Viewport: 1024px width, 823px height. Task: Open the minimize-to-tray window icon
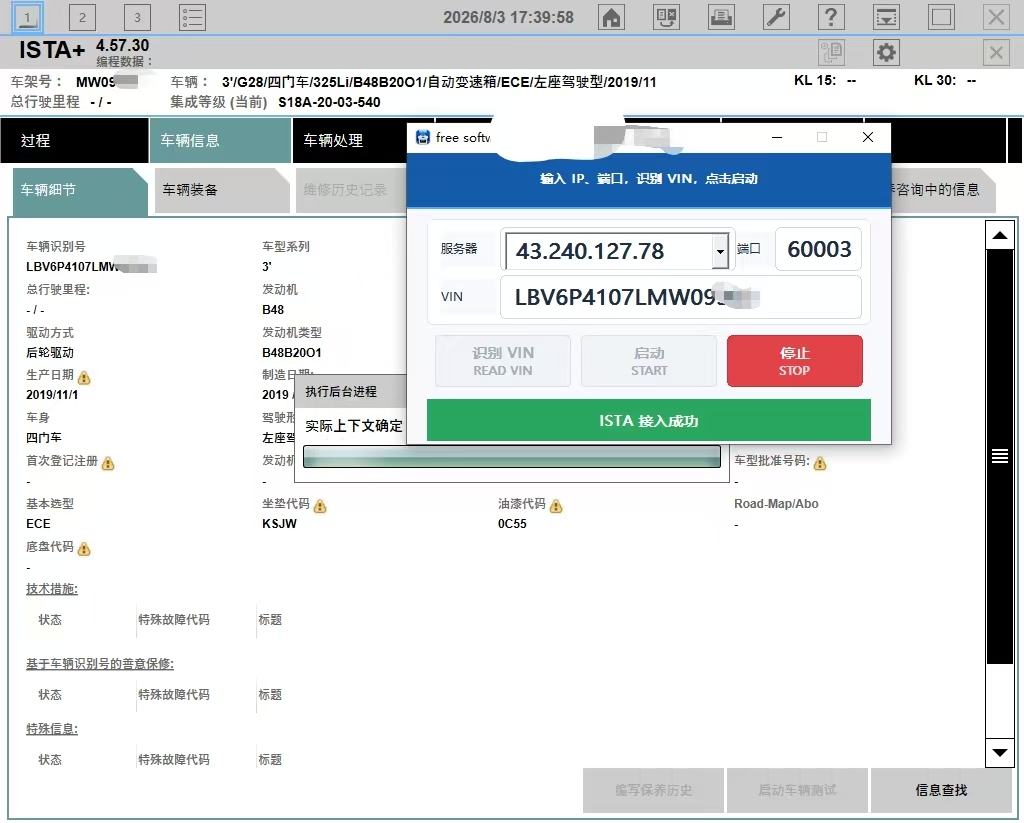click(886, 17)
